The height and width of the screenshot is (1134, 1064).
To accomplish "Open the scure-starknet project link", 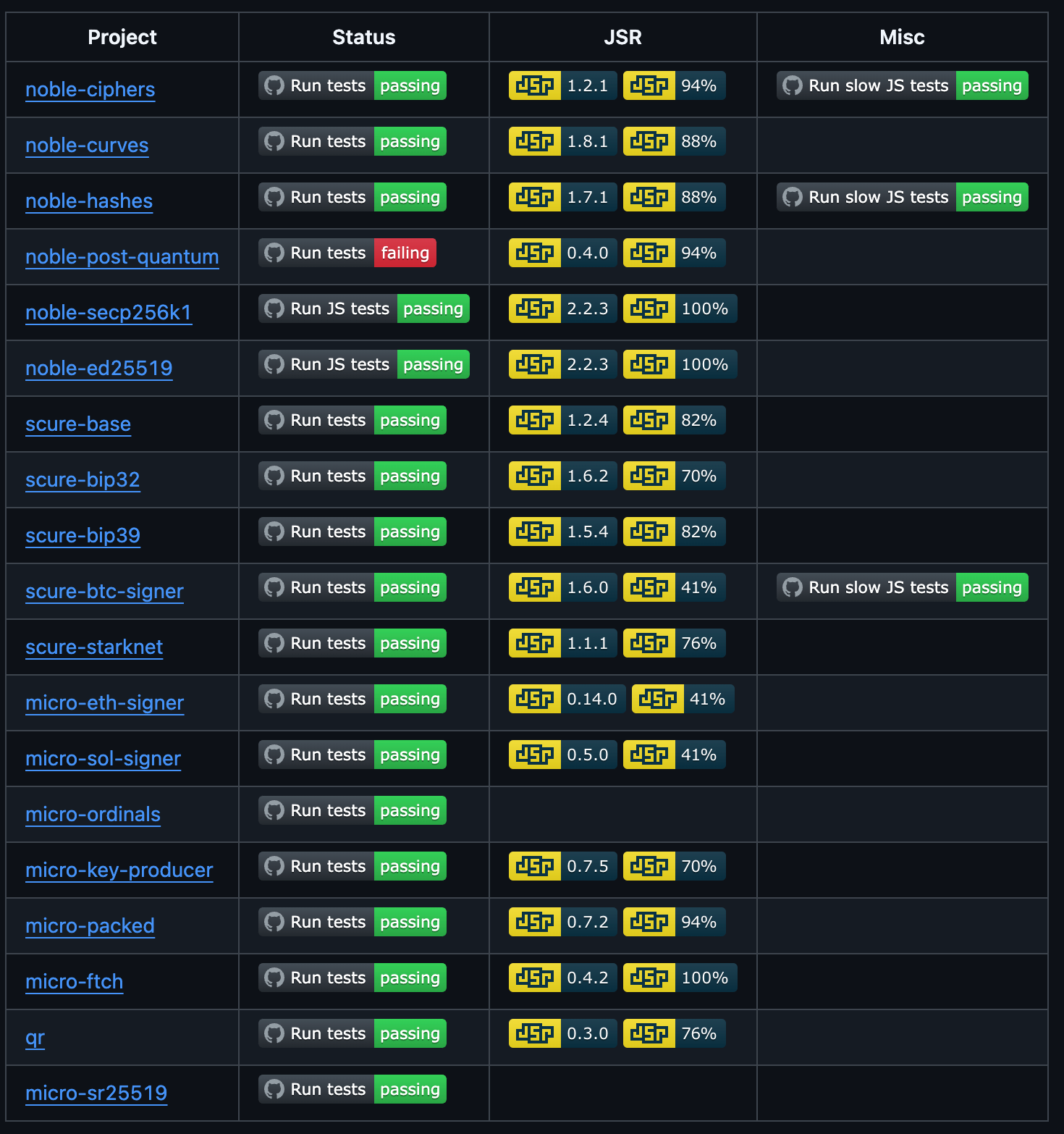I will click(94, 647).
